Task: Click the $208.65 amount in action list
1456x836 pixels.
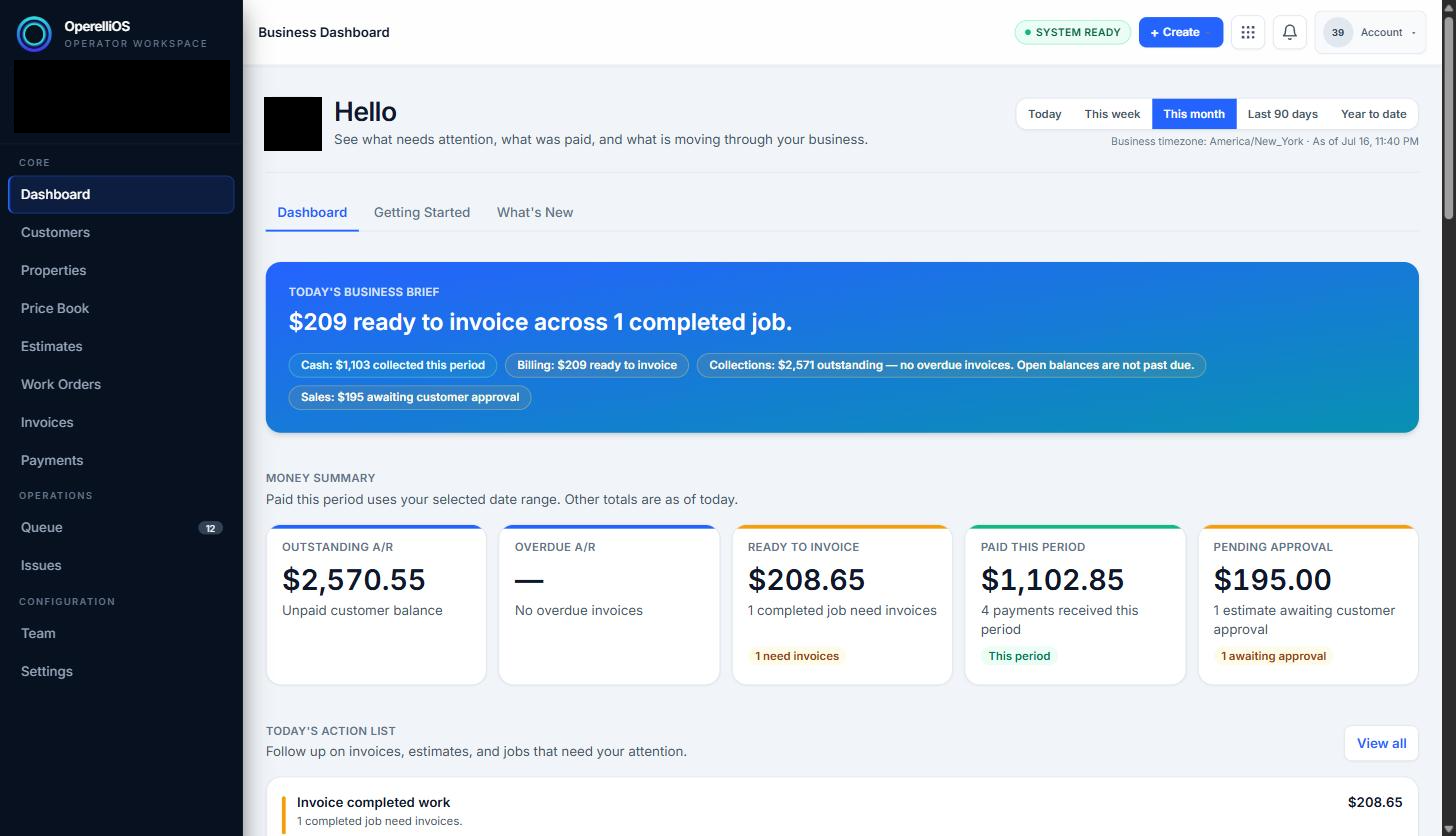Action: pyautogui.click(x=1375, y=802)
